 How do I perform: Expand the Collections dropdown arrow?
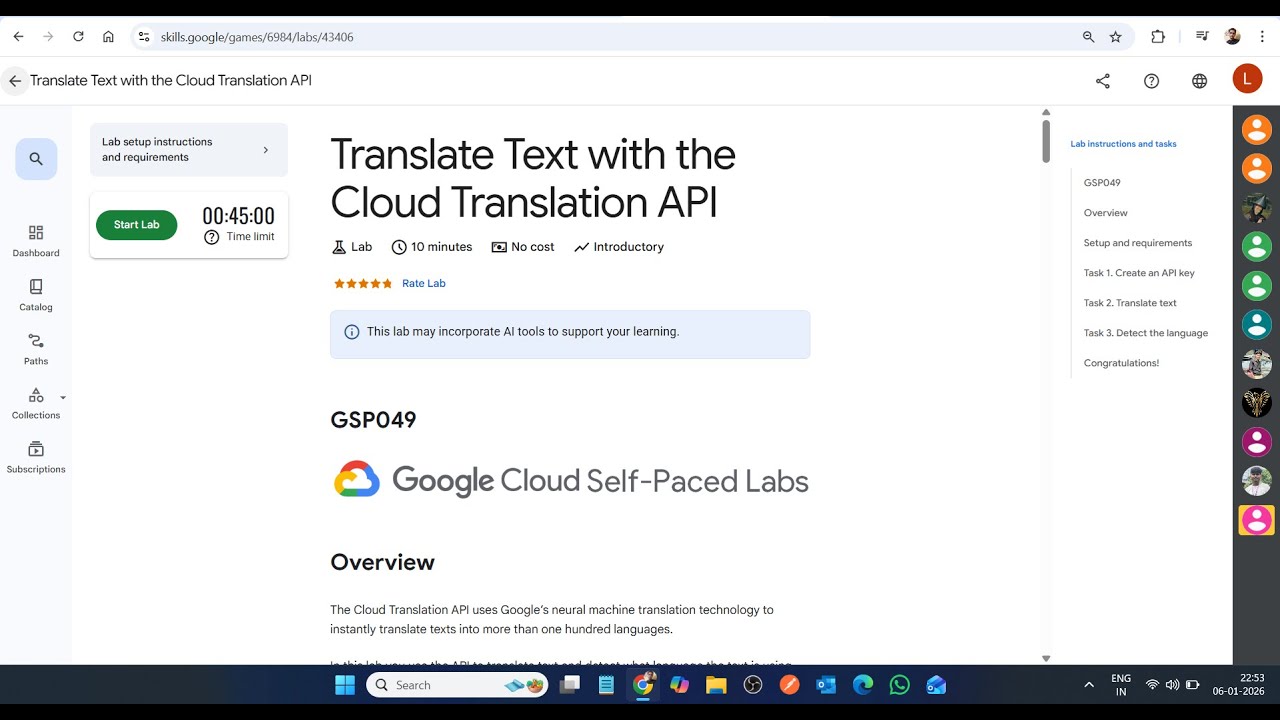[63, 397]
